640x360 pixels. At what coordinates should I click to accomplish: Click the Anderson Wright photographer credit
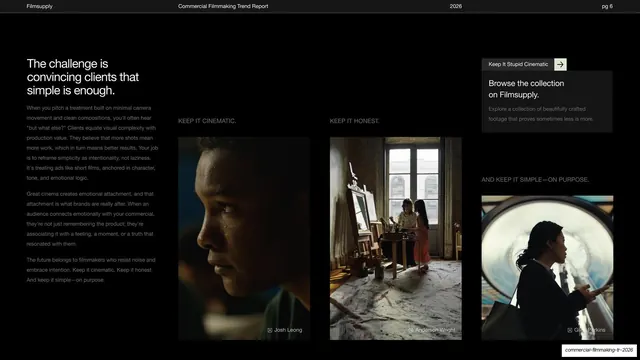(435, 330)
